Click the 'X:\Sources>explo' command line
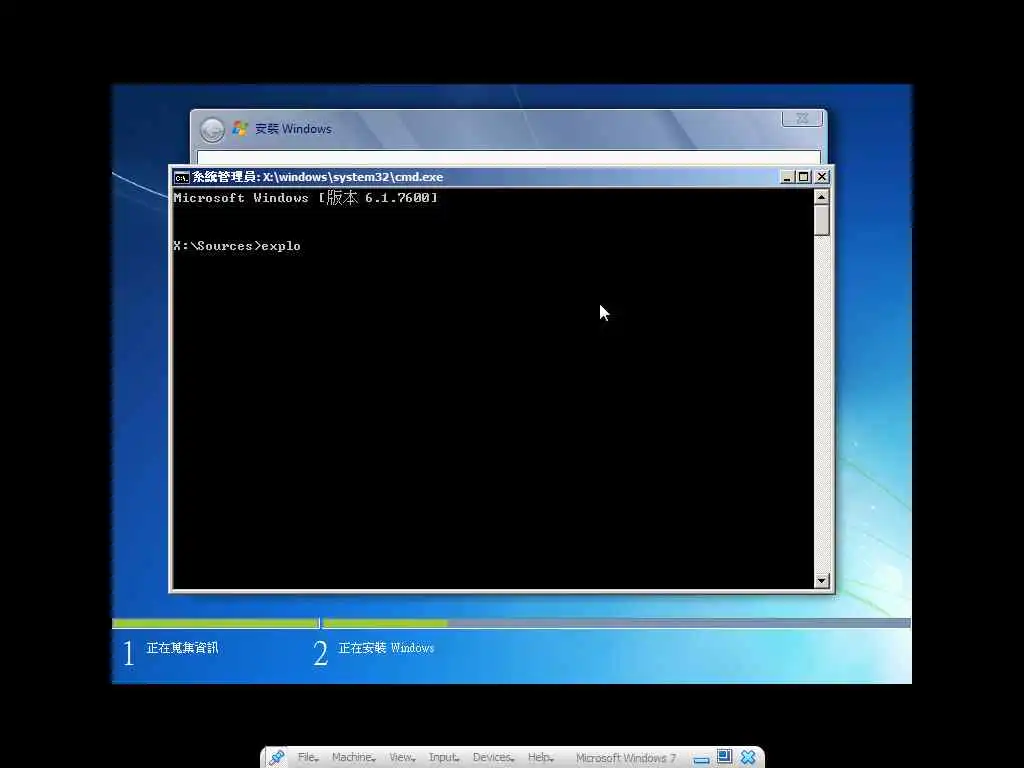This screenshot has width=1024, height=768. (237, 246)
